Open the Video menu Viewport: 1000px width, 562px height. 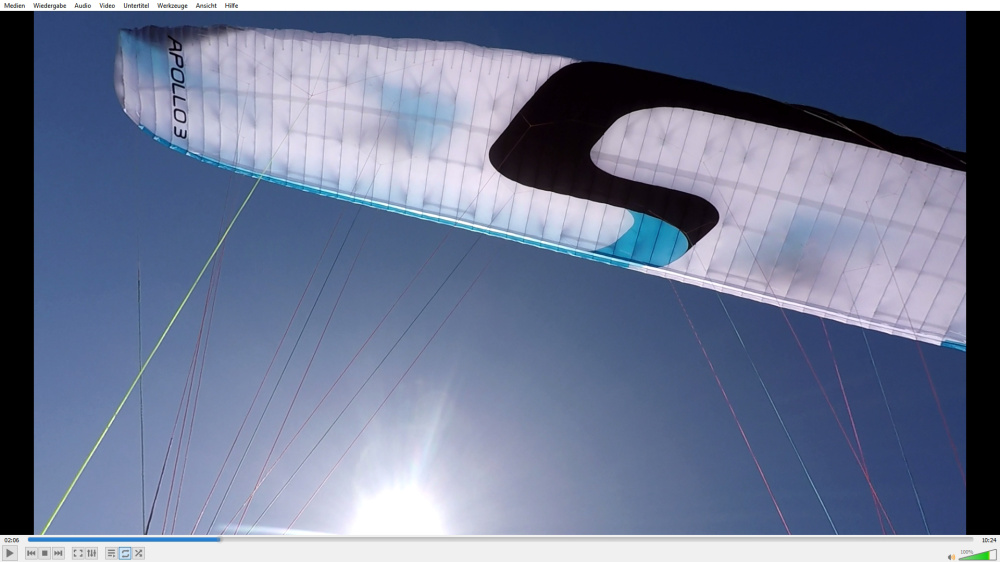point(107,5)
